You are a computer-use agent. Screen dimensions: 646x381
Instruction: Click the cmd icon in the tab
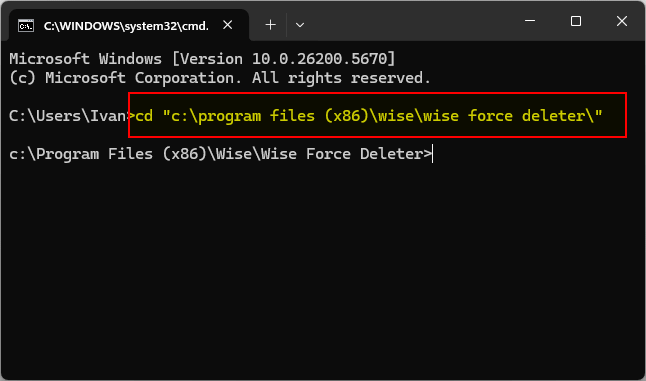pyautogui.click(x=26, y=26)
